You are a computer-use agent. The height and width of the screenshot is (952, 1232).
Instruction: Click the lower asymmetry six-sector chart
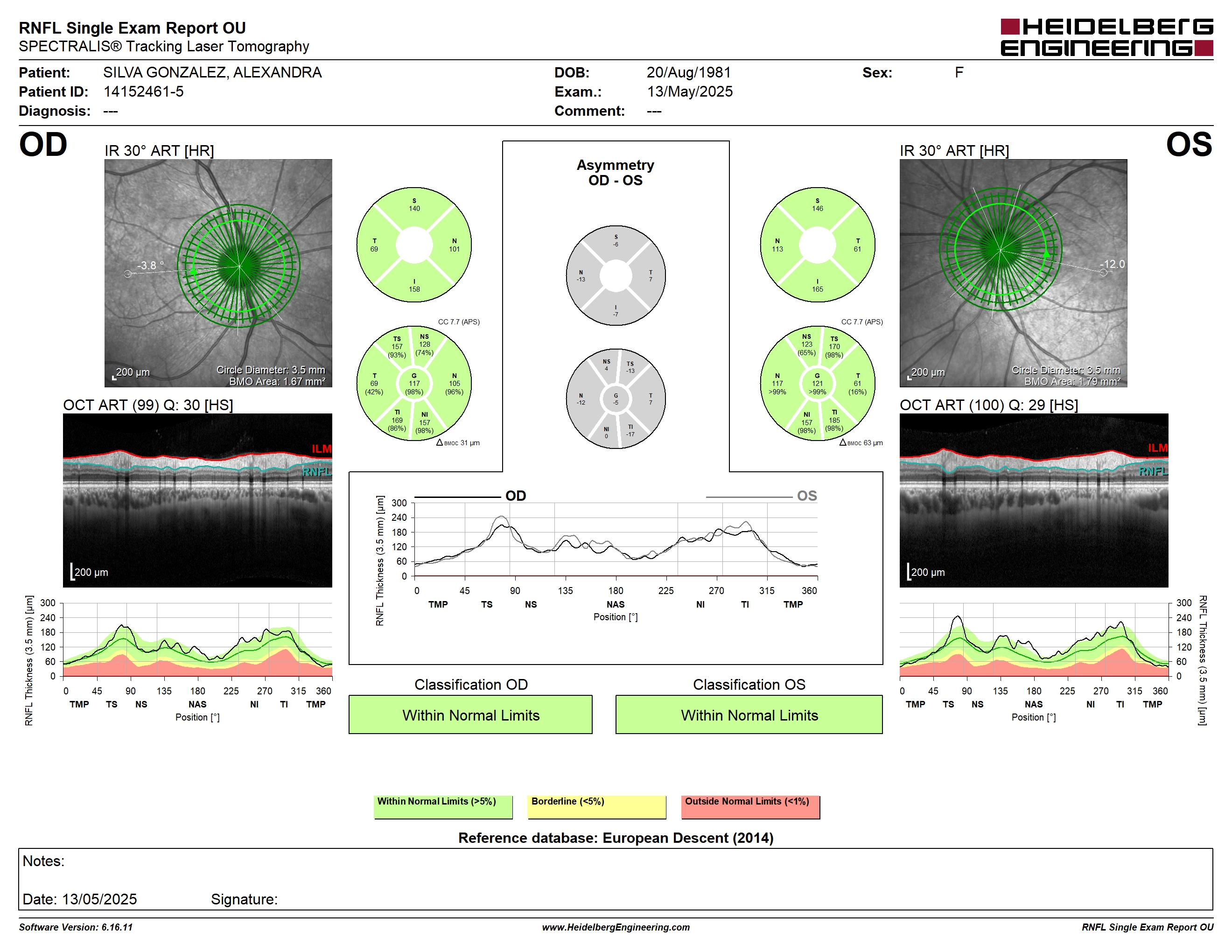point(616,399)
